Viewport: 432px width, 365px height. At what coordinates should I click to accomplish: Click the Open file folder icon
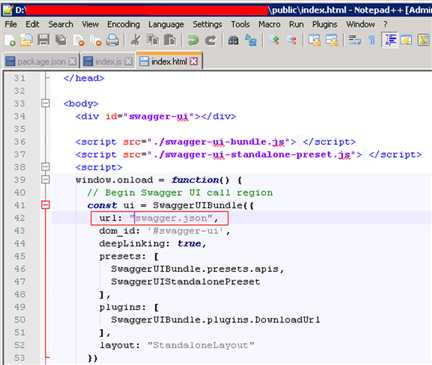pos(27,41)
